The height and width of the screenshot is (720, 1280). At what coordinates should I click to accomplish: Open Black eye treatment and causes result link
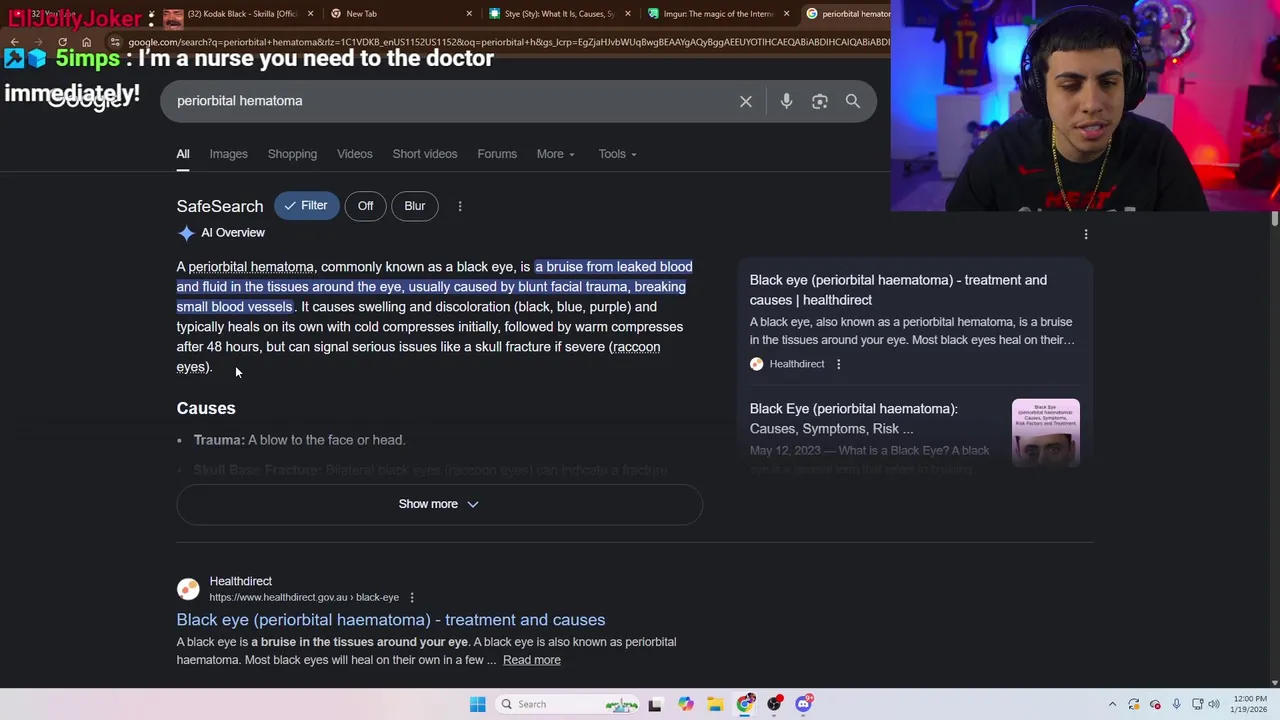coord(391,620)
